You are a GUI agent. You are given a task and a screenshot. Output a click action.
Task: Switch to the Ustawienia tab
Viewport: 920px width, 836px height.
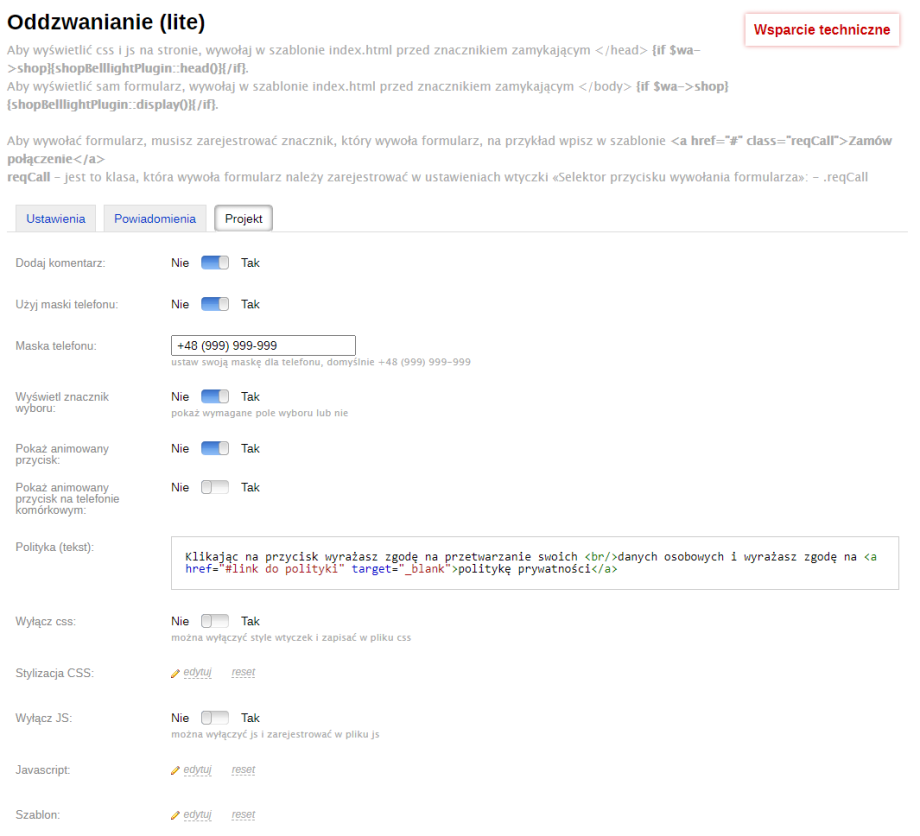(x=56, y=219)
